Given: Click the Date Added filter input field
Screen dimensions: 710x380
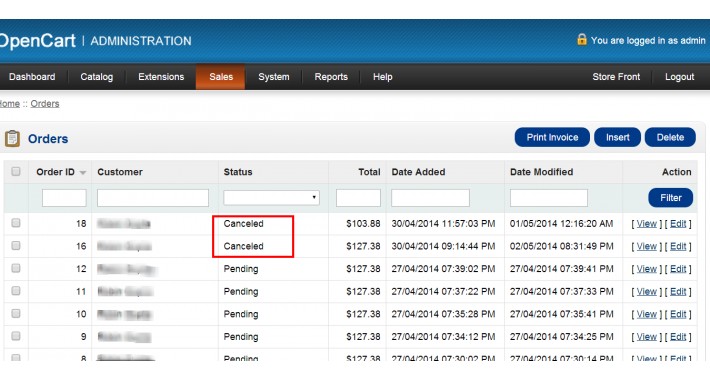Looking at the screenshot, I should (430, 198).
